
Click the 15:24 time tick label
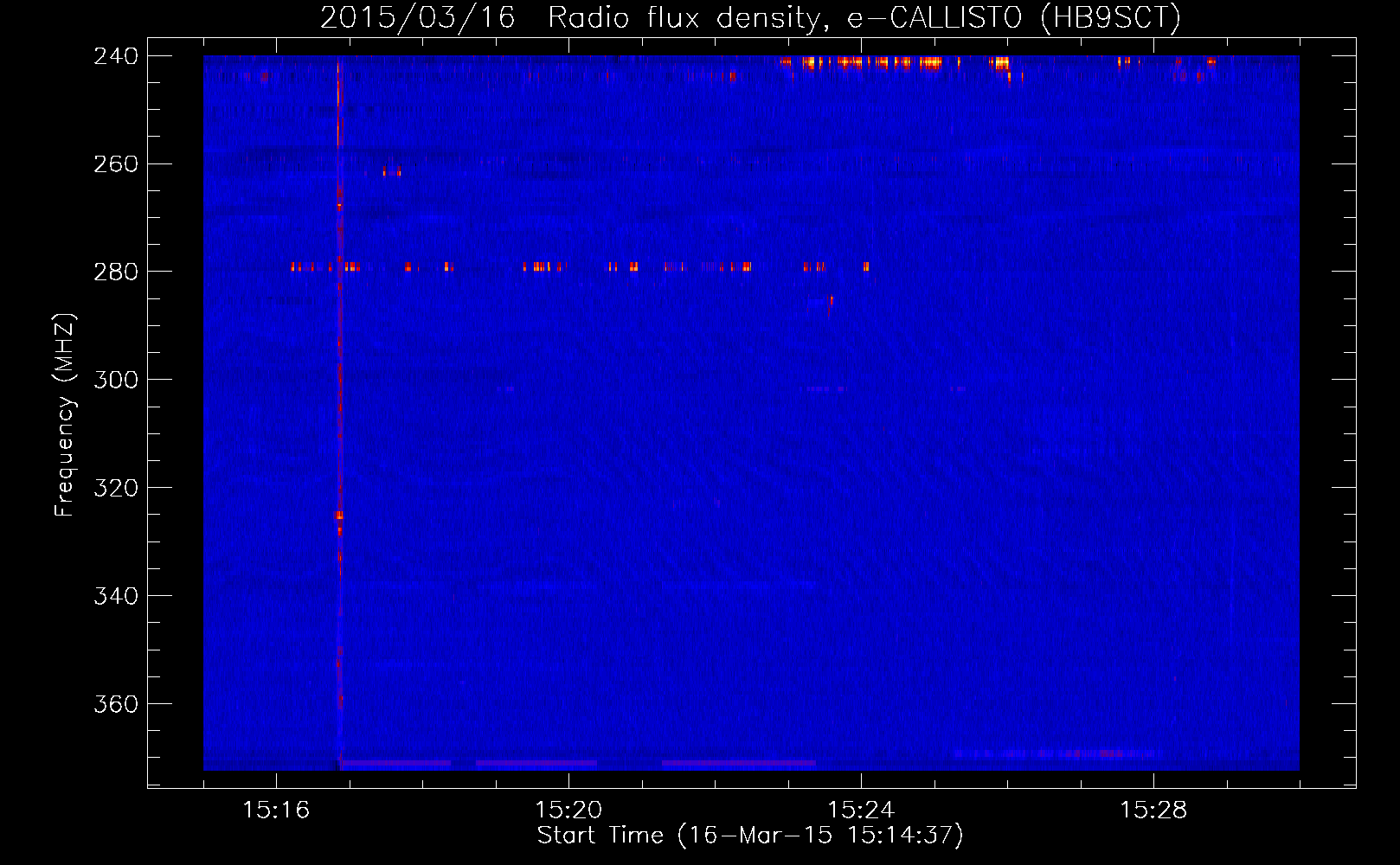pos(861,811)
